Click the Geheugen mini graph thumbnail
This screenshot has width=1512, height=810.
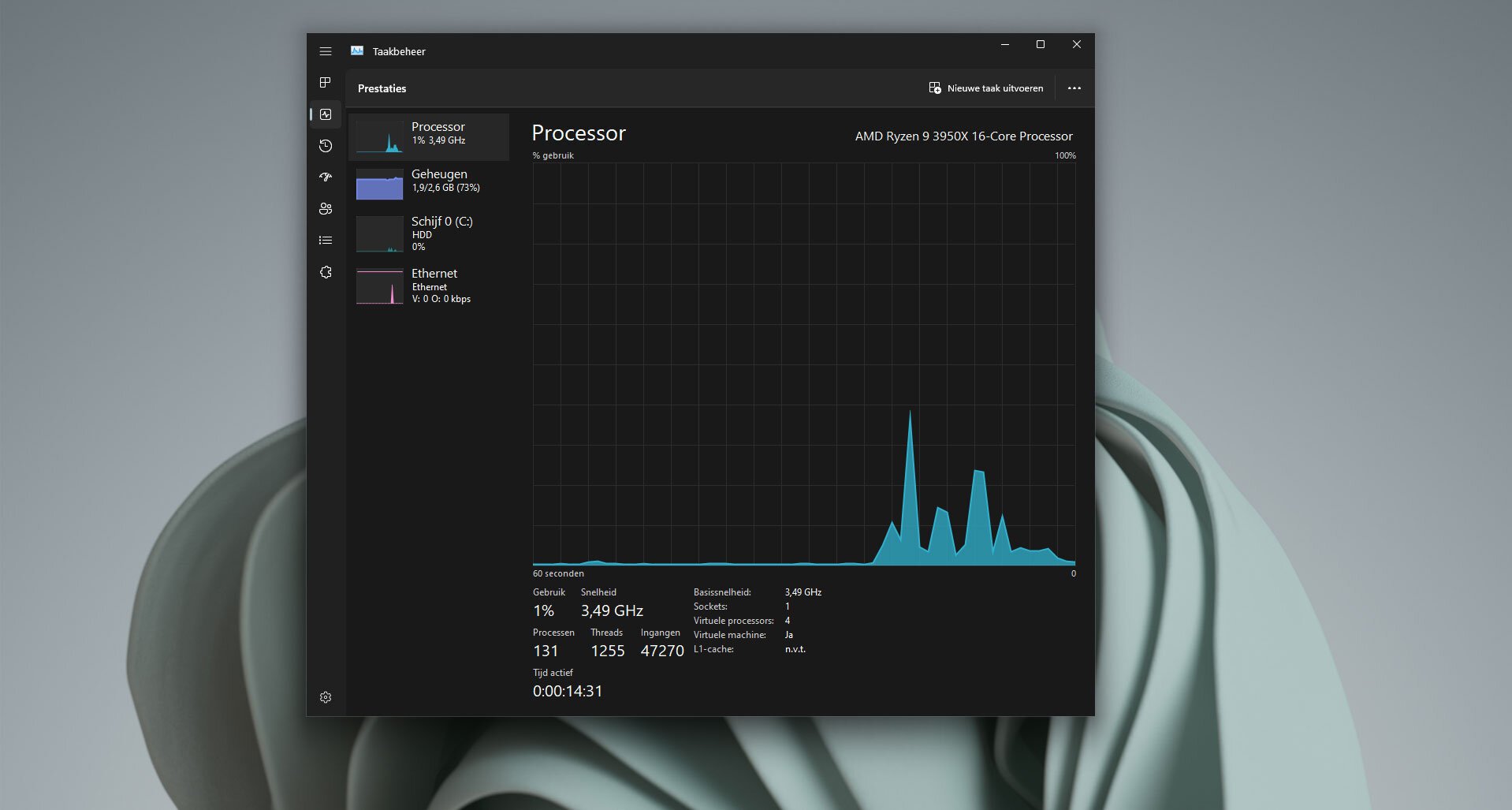coord(379,185)
